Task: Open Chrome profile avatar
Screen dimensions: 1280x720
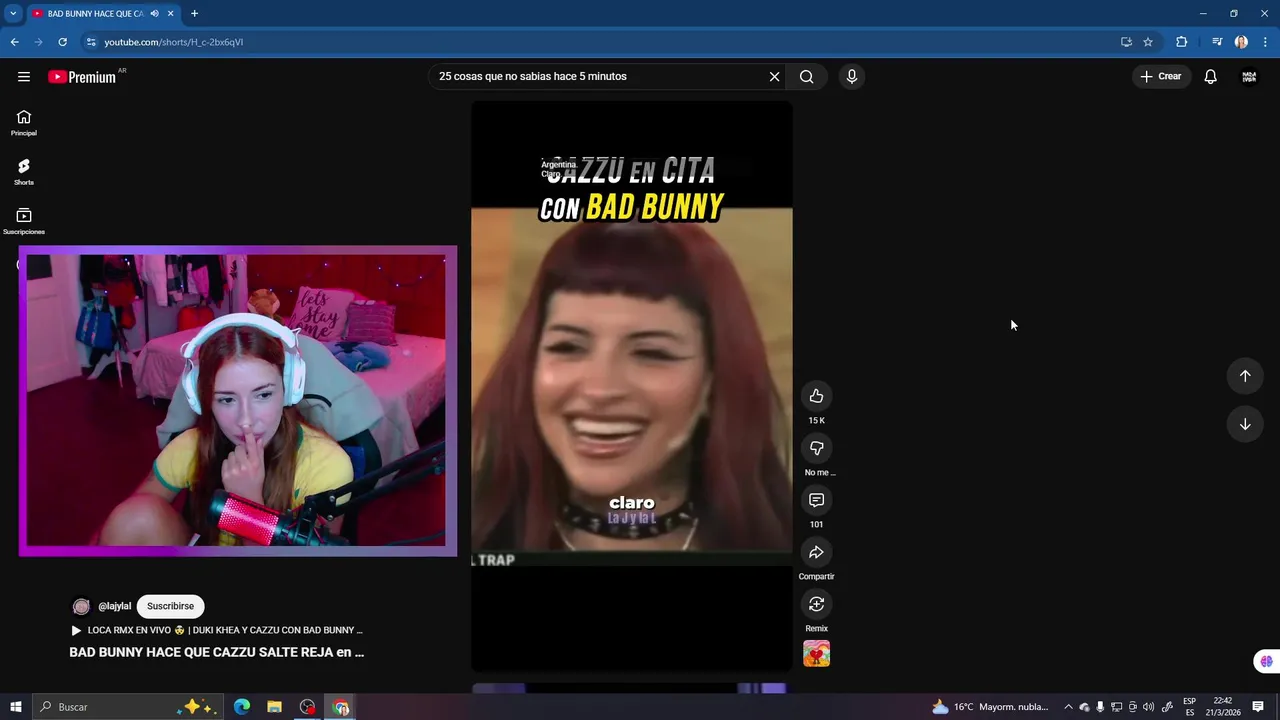Action: point(1241,42)
